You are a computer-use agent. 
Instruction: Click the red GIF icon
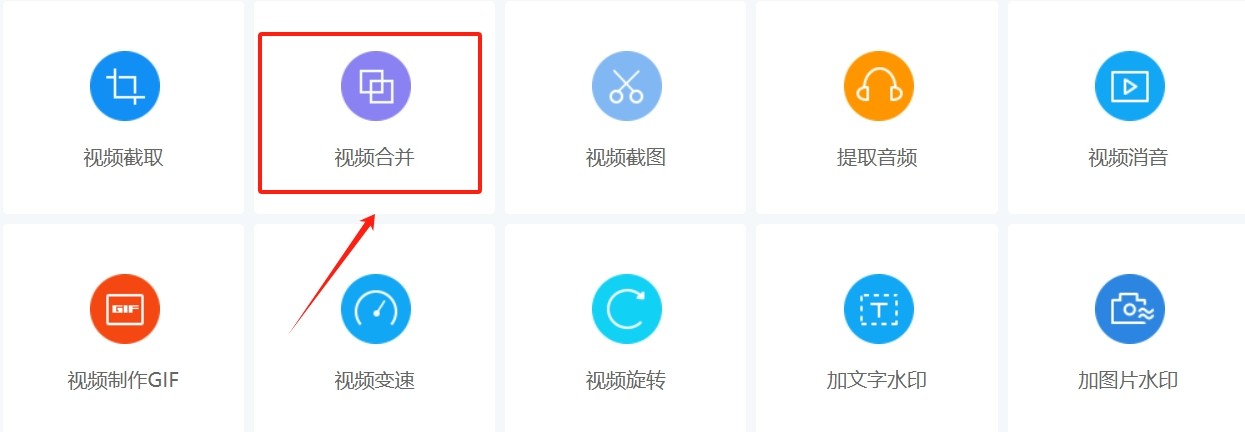click(124, 309)
